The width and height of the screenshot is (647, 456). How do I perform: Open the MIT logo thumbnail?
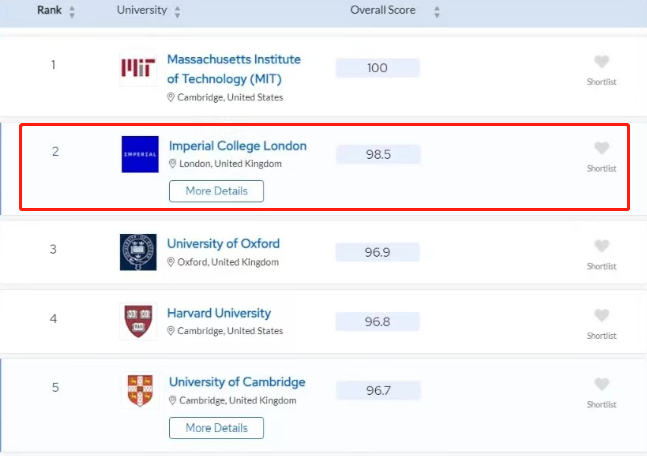[x=138, y=68]
